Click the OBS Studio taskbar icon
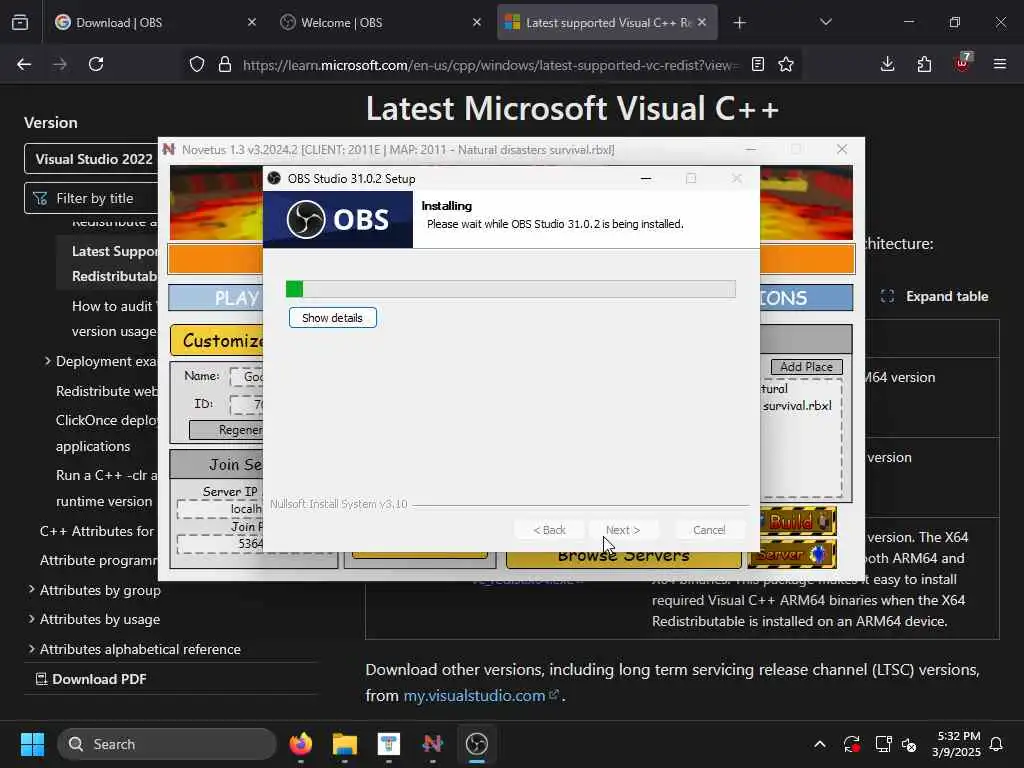 (477, 744)
